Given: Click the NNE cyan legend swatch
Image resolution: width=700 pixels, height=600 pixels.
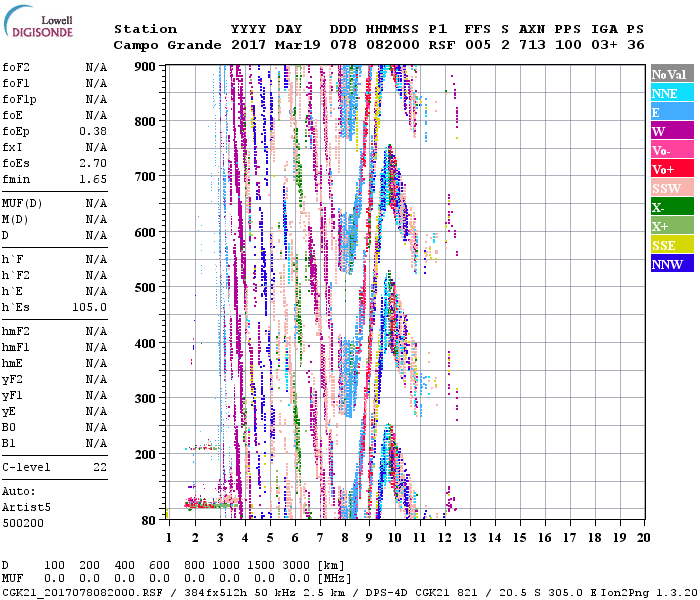Looking at the screenshot, I should (672, 93).
